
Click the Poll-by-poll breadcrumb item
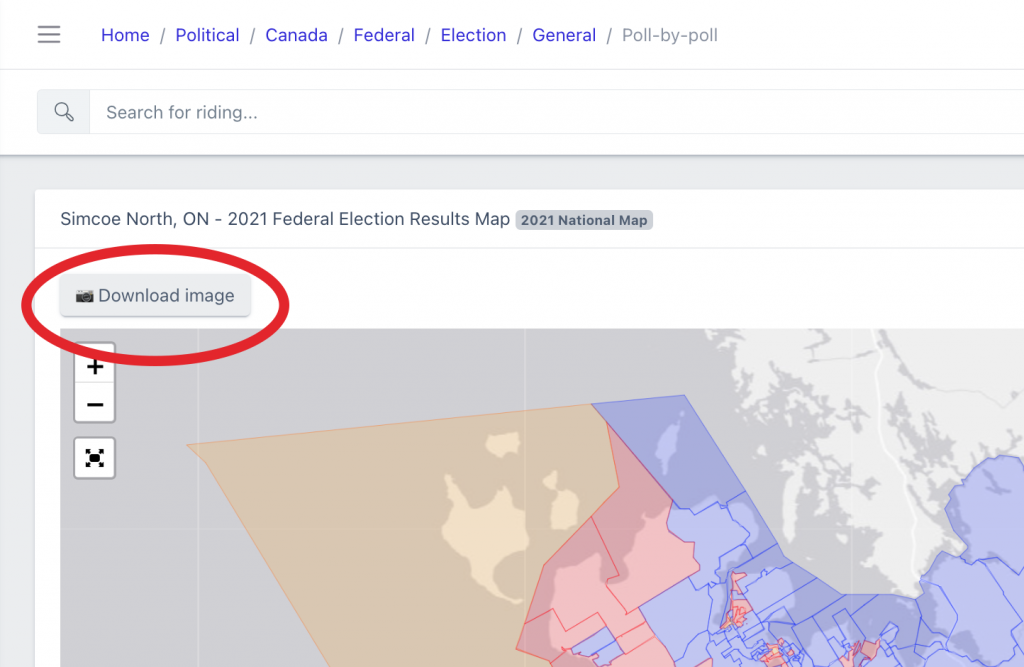670,35
